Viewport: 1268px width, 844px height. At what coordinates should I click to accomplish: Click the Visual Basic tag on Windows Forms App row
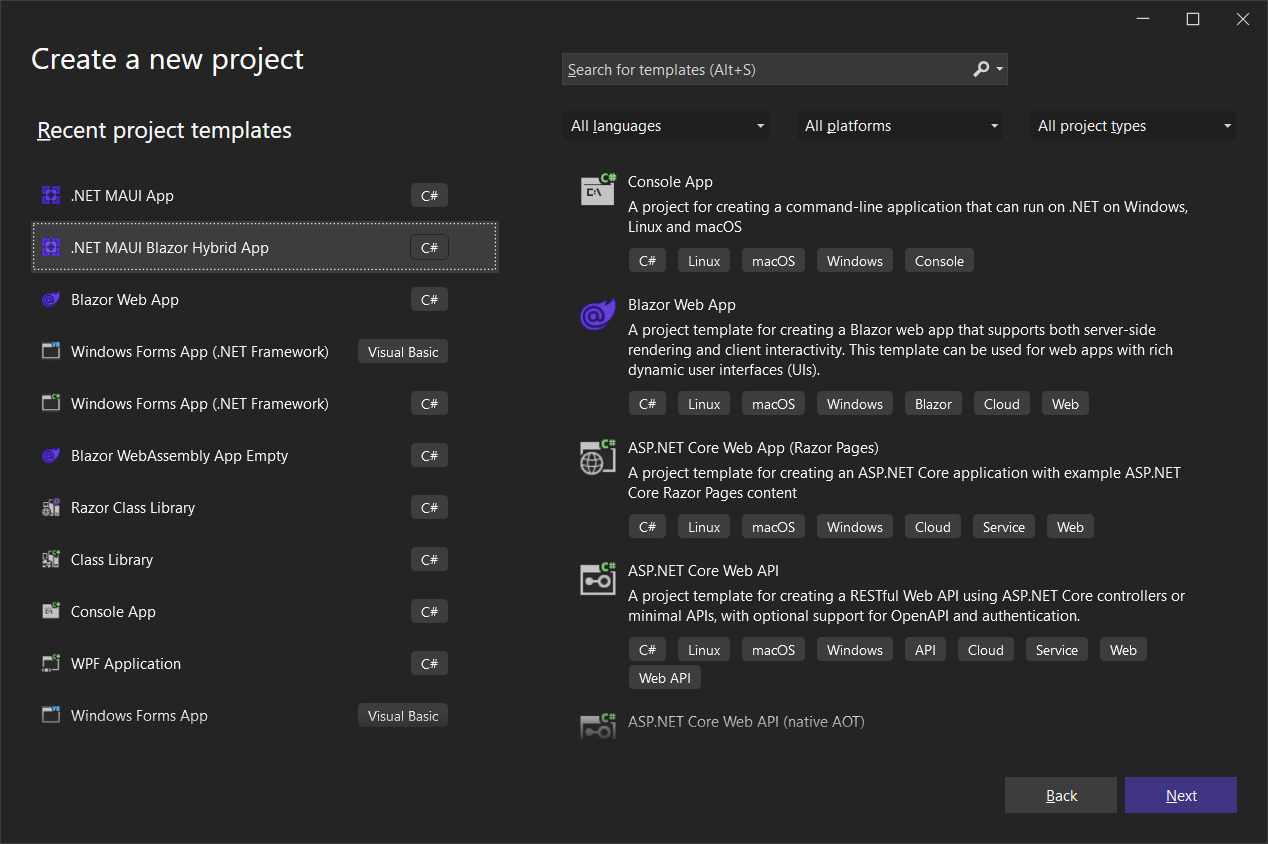403,715
